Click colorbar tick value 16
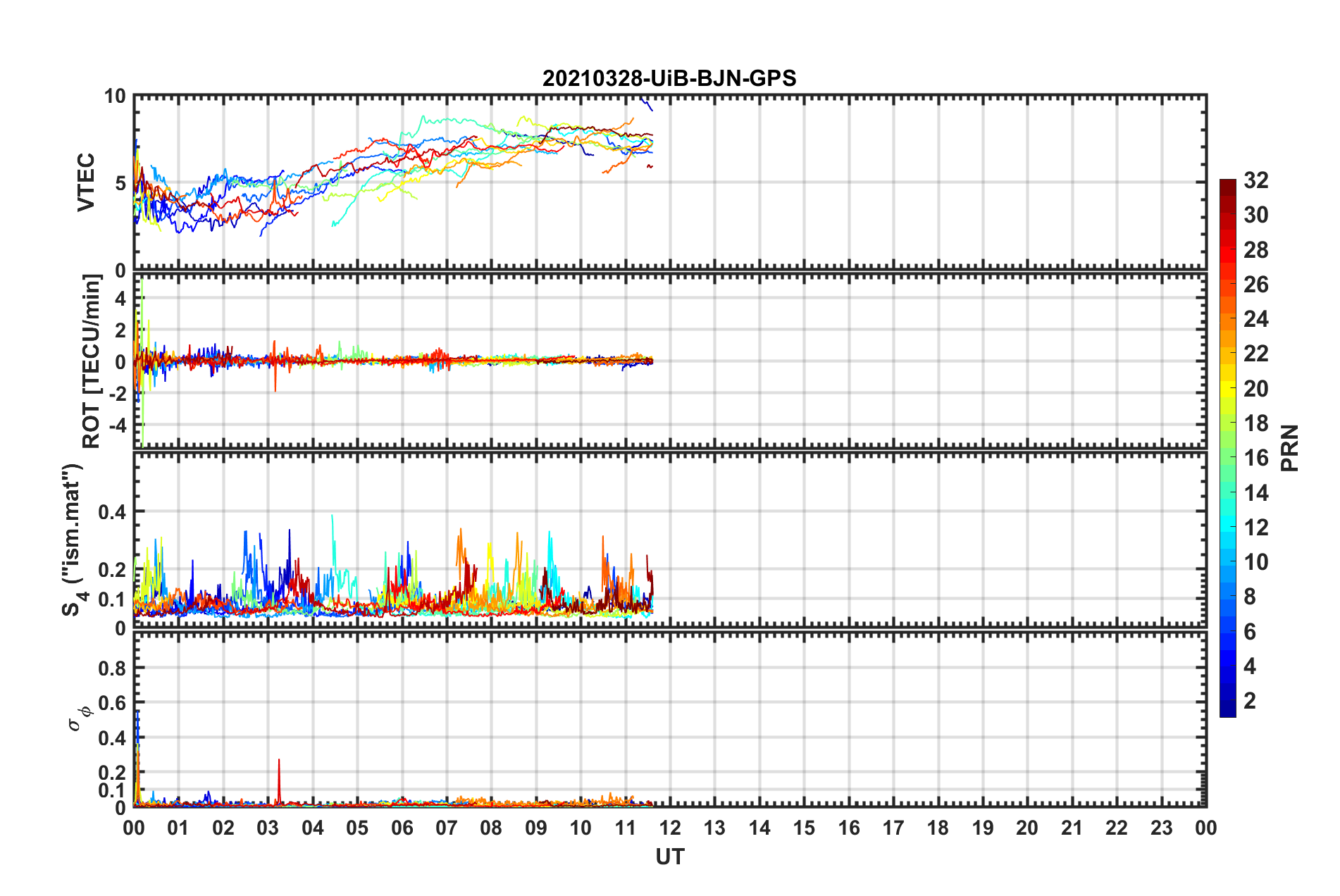 pyautogui.click(x=1255, y=458)
